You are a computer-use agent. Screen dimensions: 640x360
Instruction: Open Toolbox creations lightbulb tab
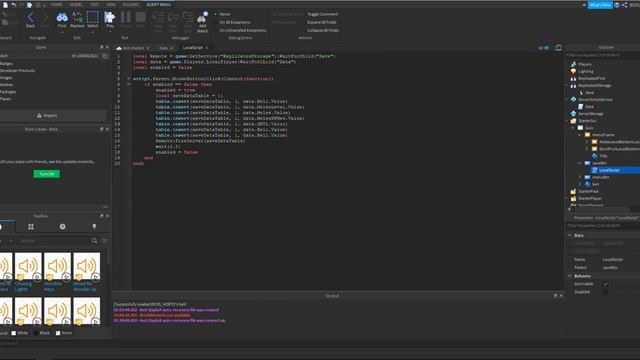(x=94, y=227)
